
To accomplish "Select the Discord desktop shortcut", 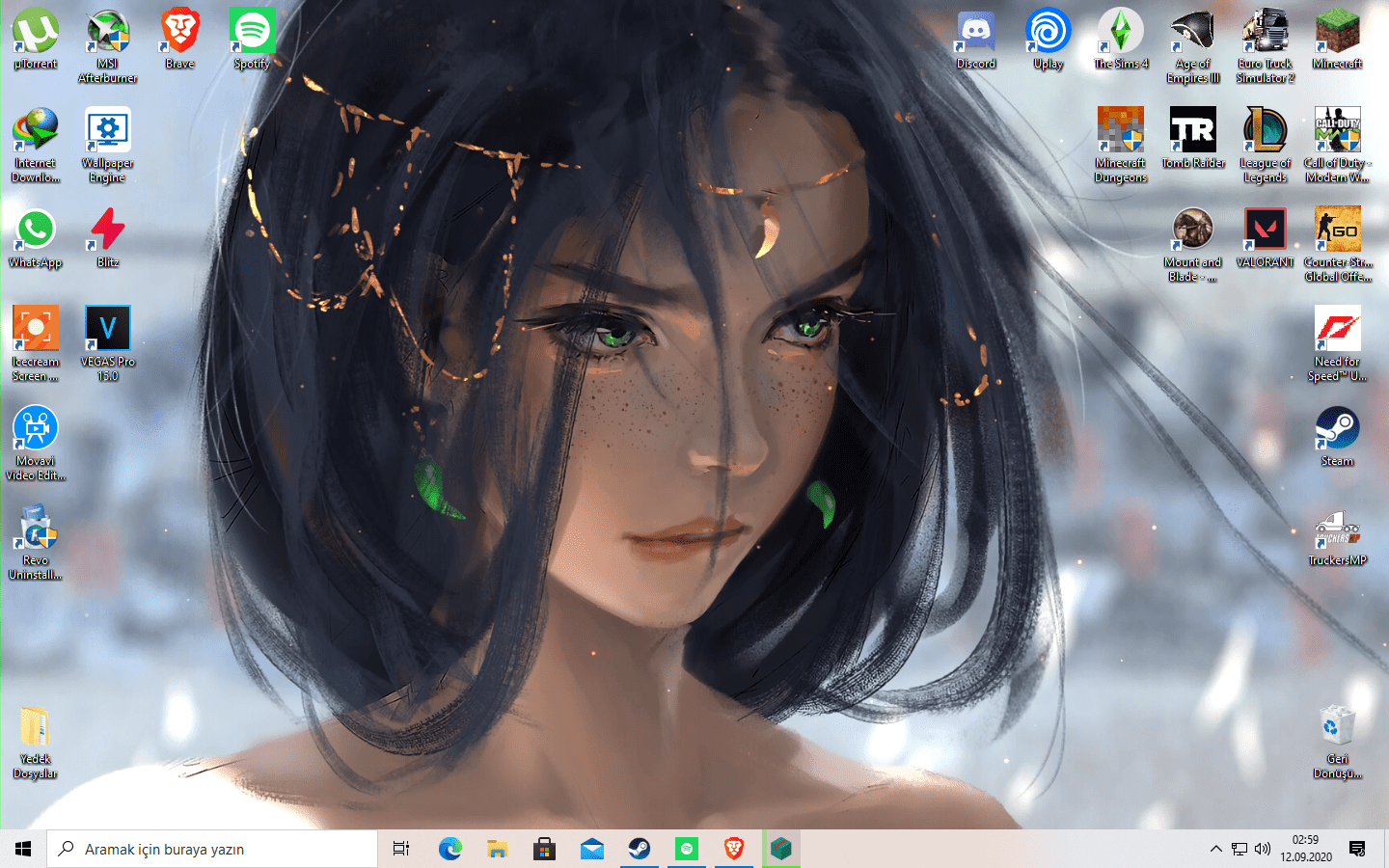I will pyautogui.click(x=976, y=39).
